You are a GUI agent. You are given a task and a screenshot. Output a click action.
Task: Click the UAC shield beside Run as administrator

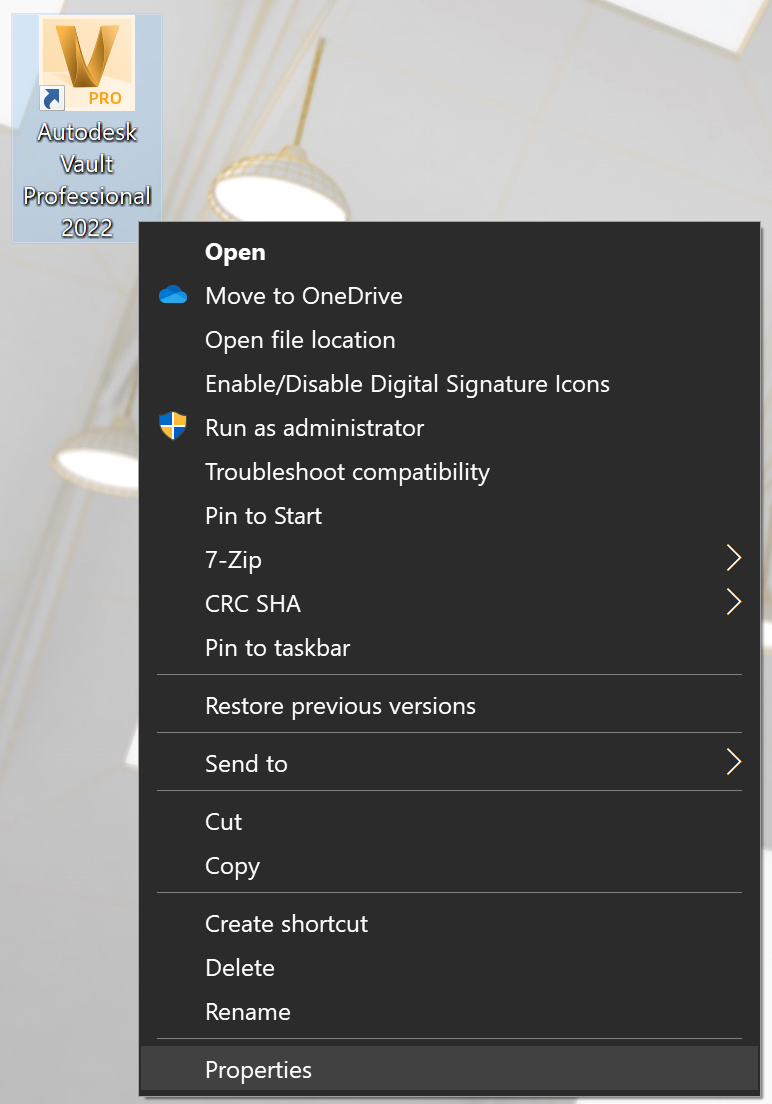172,427
